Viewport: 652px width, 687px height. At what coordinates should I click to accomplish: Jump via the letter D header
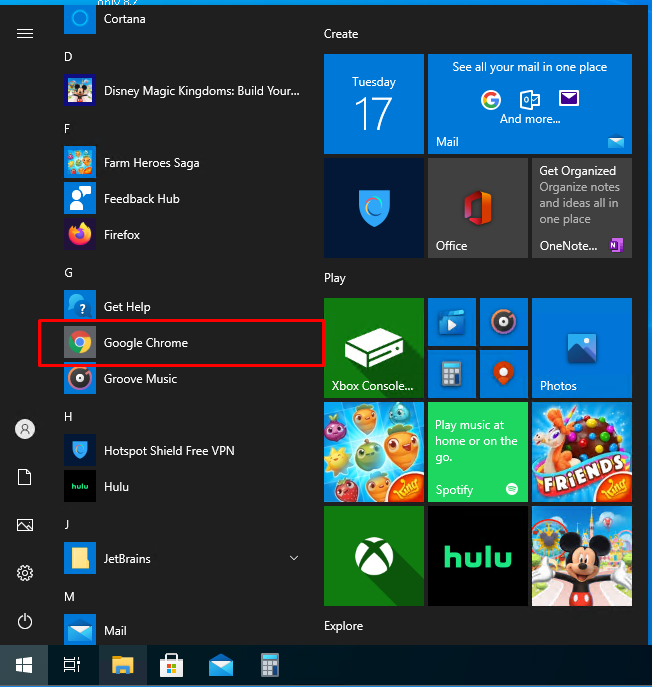point(68,57)
